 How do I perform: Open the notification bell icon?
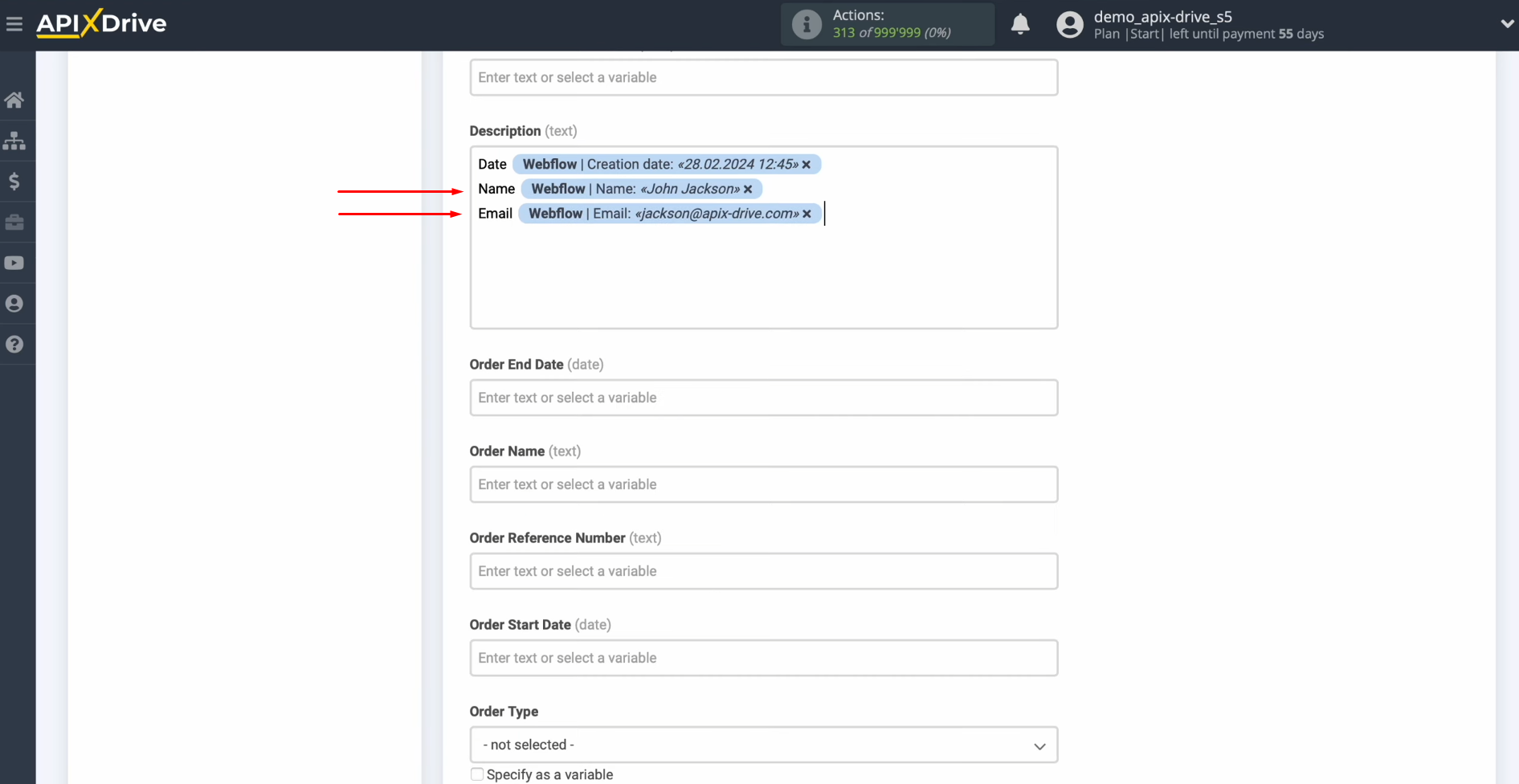click(x=1020, y=24)
